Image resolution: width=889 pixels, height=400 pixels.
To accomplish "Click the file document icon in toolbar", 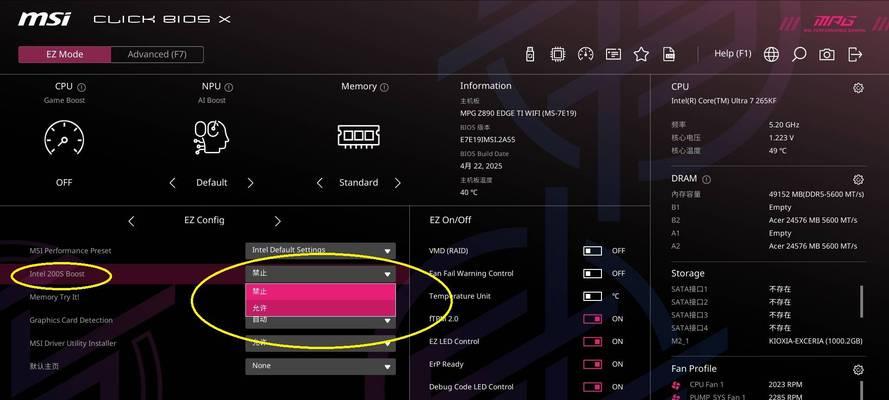I will point(669,54).
